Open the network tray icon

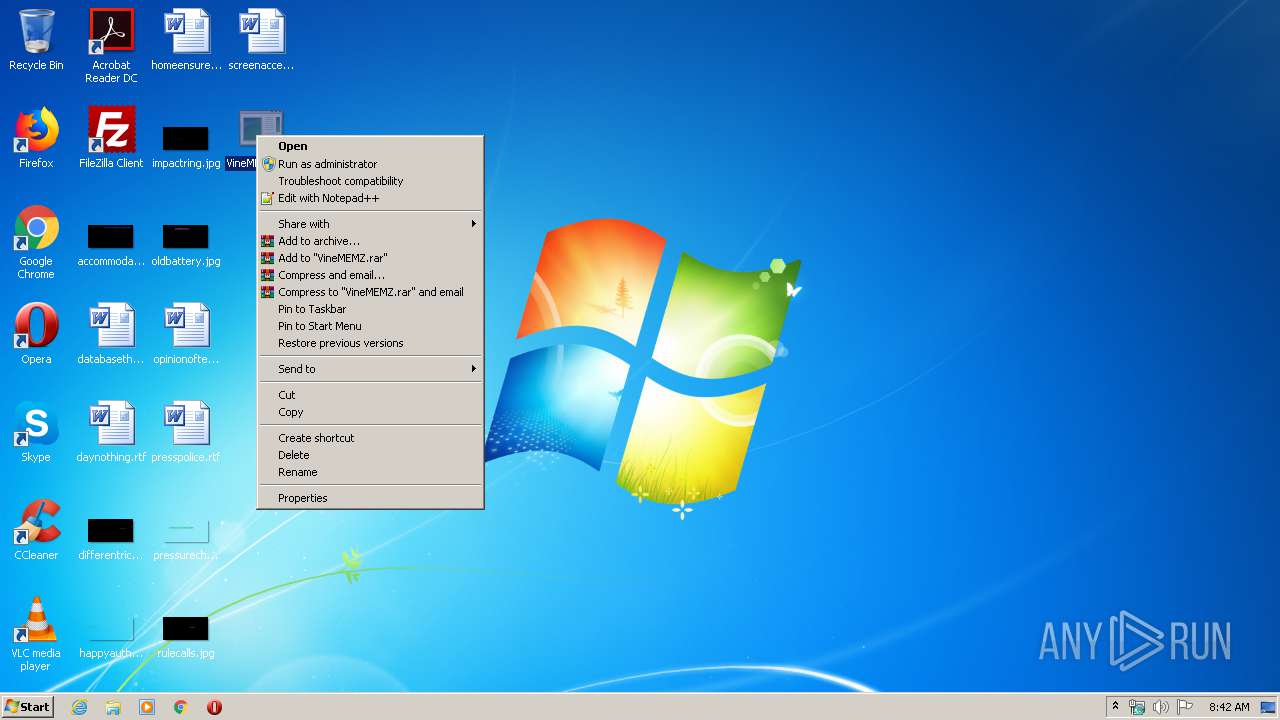point(1137,707)
